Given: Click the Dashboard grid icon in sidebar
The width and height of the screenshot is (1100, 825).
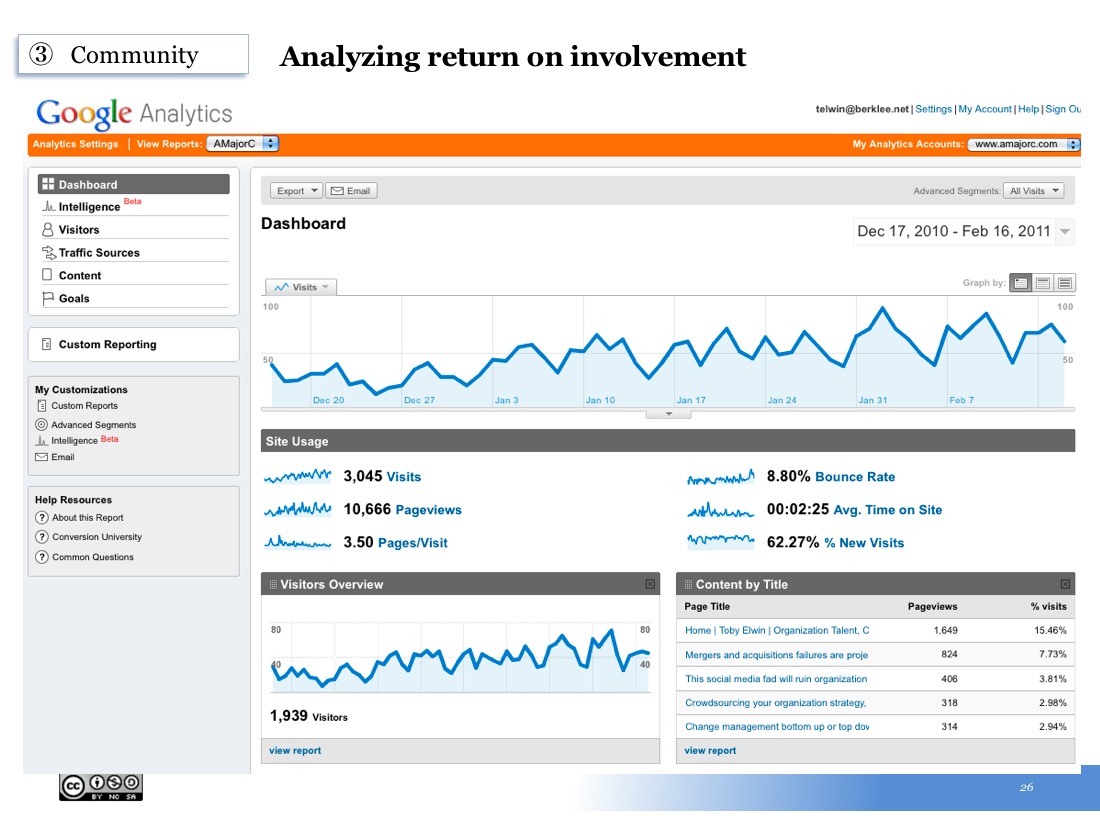Looking at the screenshot, I should [48, 184].
